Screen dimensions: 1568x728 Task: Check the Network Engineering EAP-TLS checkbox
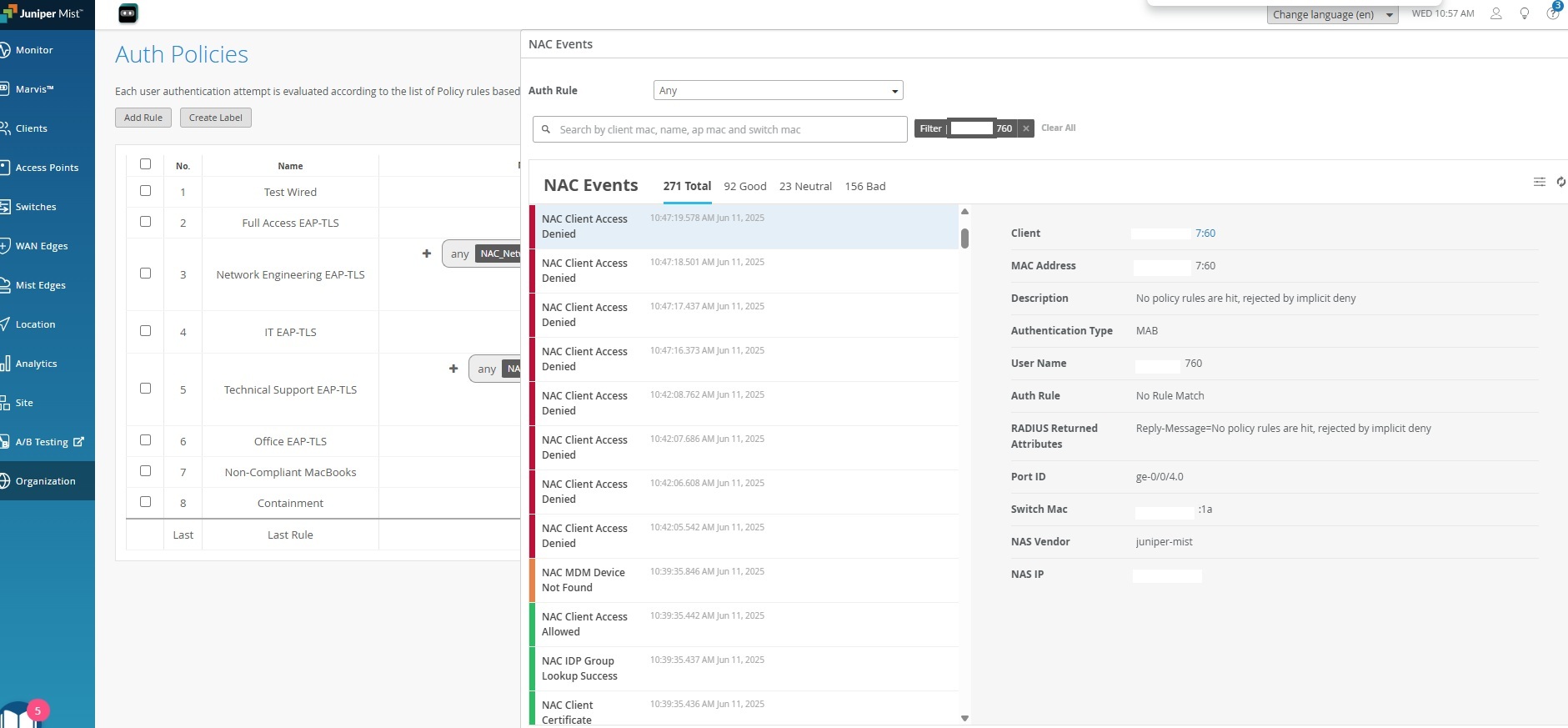(x=145, y=274)
